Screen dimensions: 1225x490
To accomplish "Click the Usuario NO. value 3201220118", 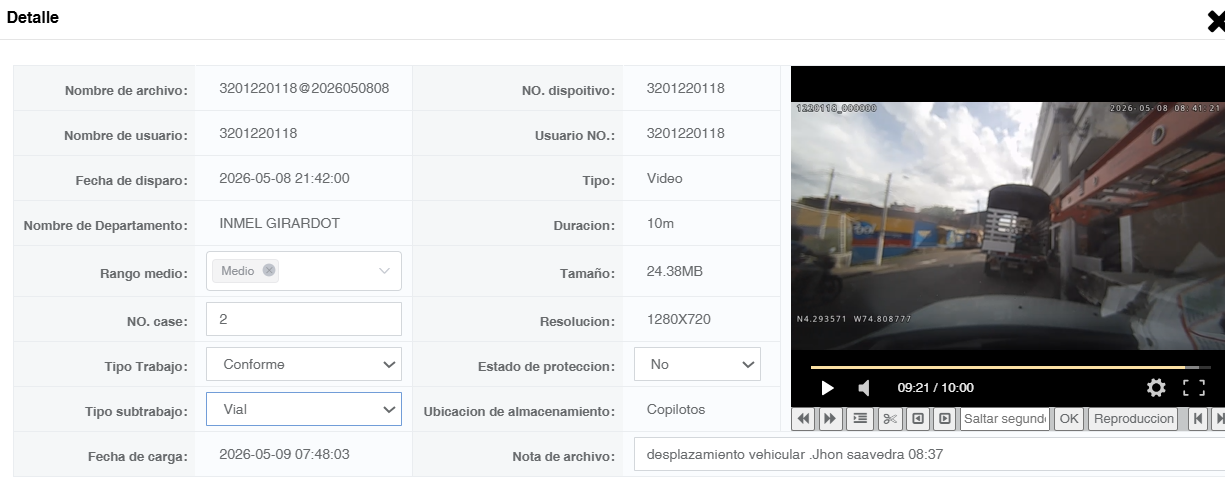I will point(686,133).
